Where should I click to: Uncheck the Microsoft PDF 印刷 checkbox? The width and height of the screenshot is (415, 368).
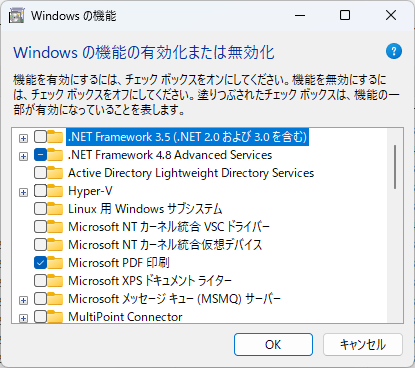pos(40,263)
